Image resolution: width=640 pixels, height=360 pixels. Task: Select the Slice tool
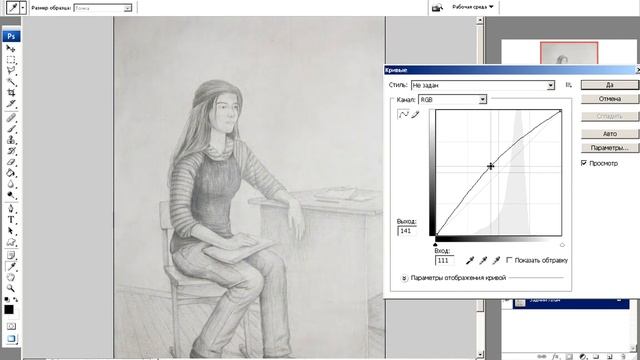[11, 104]
